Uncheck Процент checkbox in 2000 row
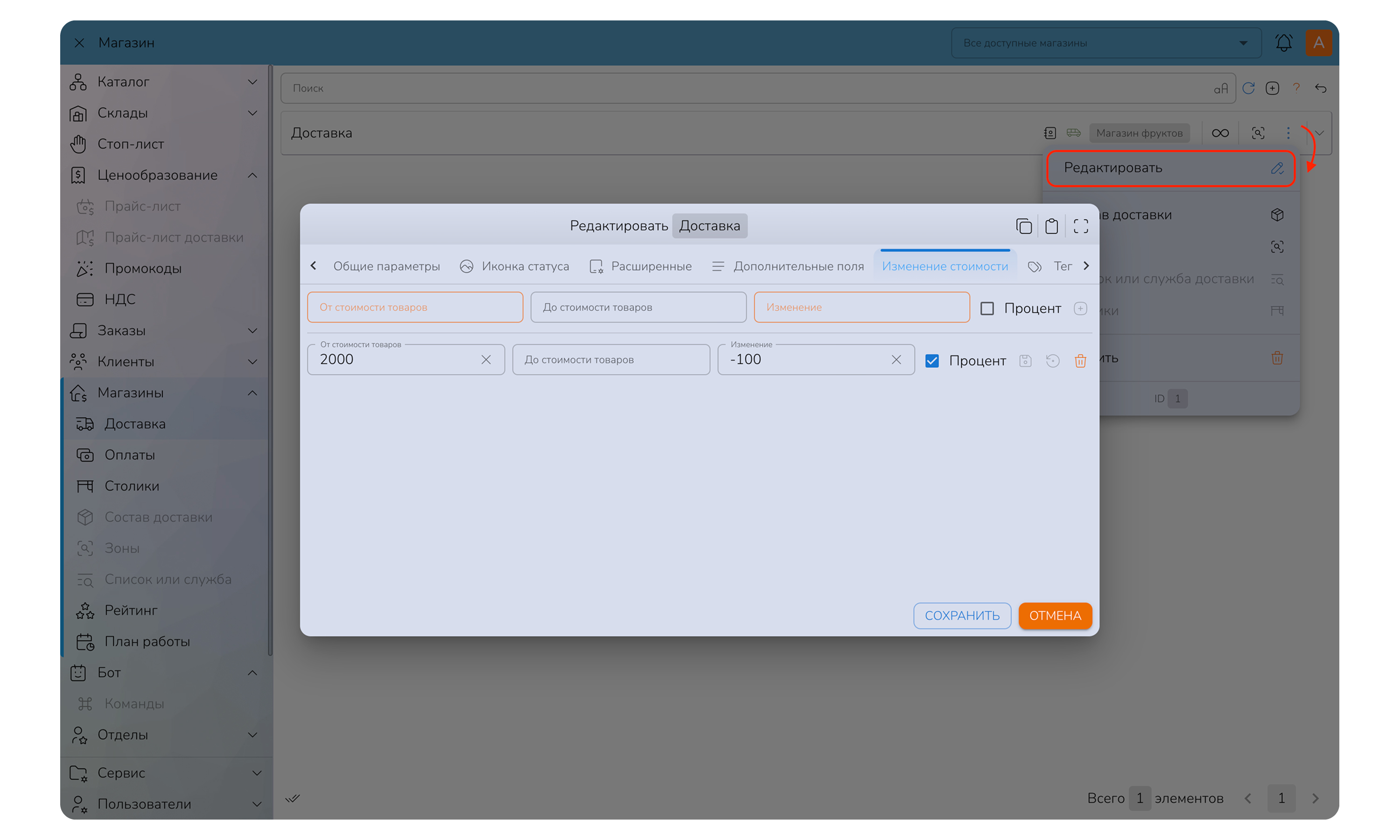1400x840 pixels. pos(932,361)
